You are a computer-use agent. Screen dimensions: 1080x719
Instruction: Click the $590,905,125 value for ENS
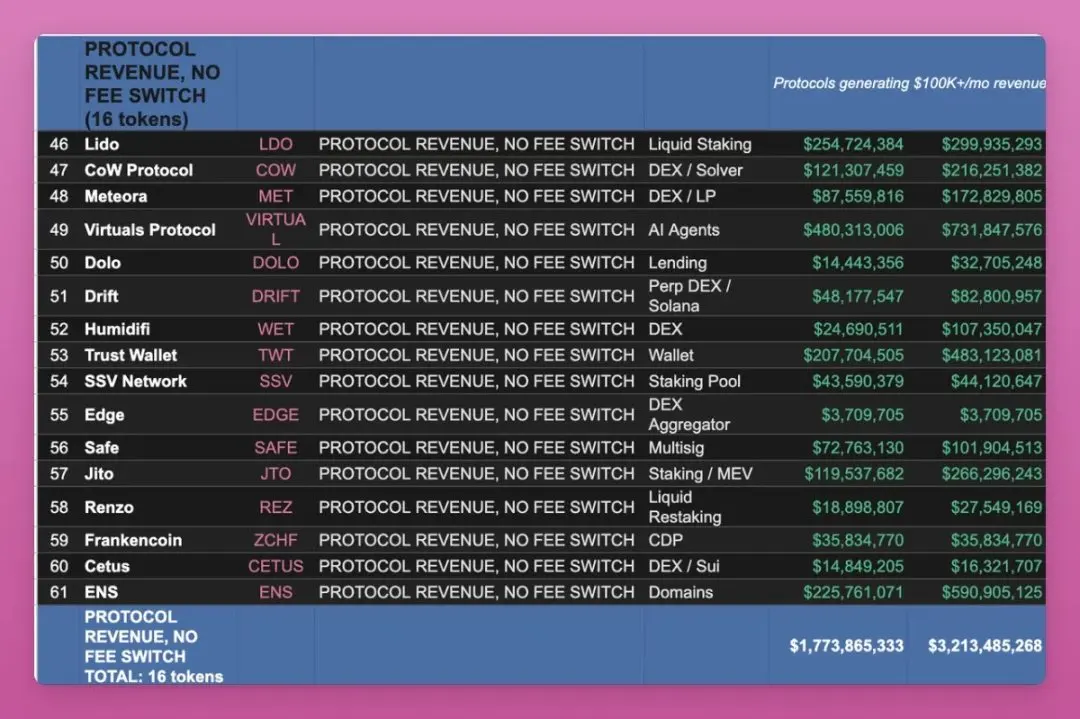coord(991,592)
